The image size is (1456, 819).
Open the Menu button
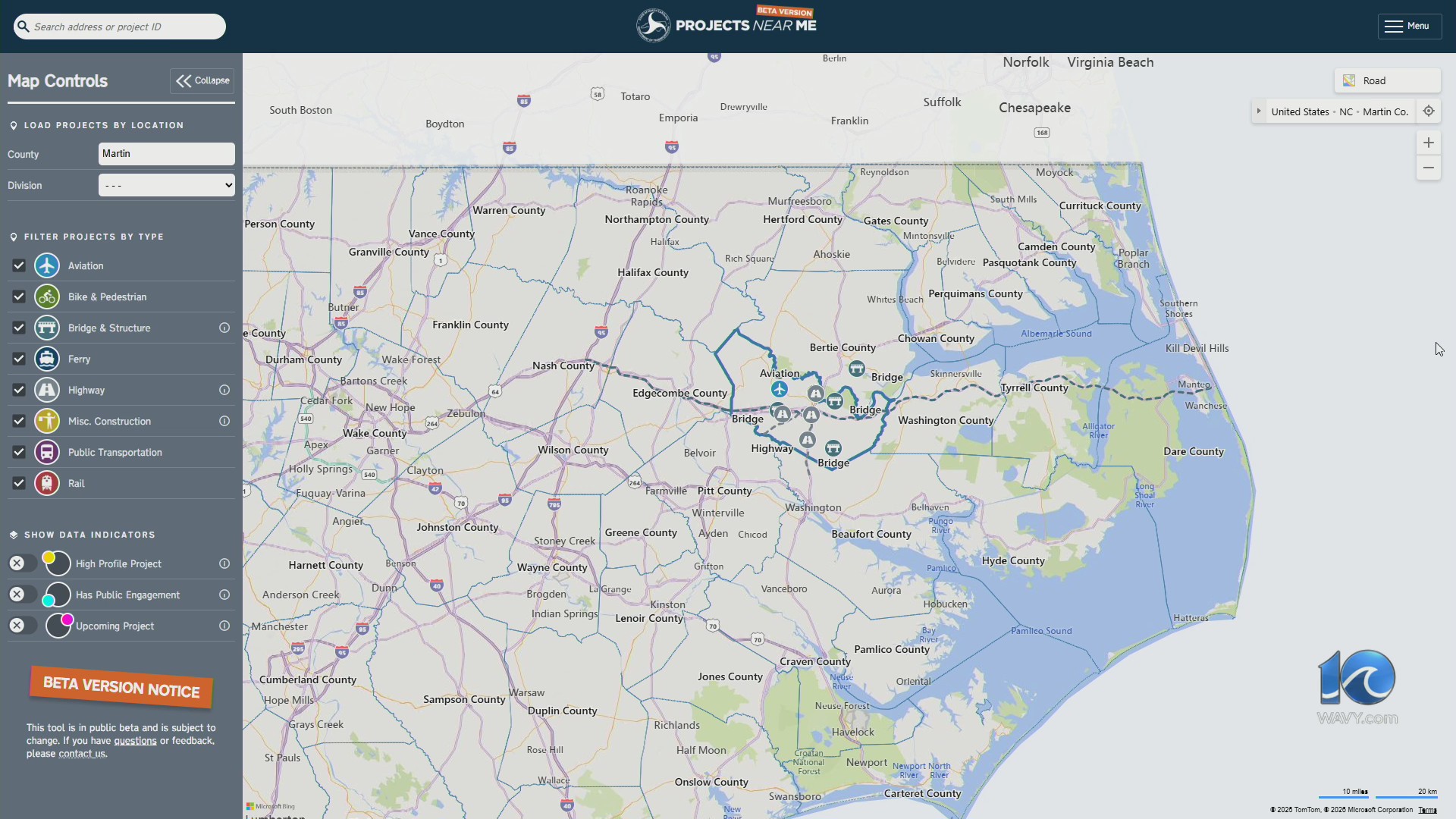pyautogui.click(x=1409, y=27)
